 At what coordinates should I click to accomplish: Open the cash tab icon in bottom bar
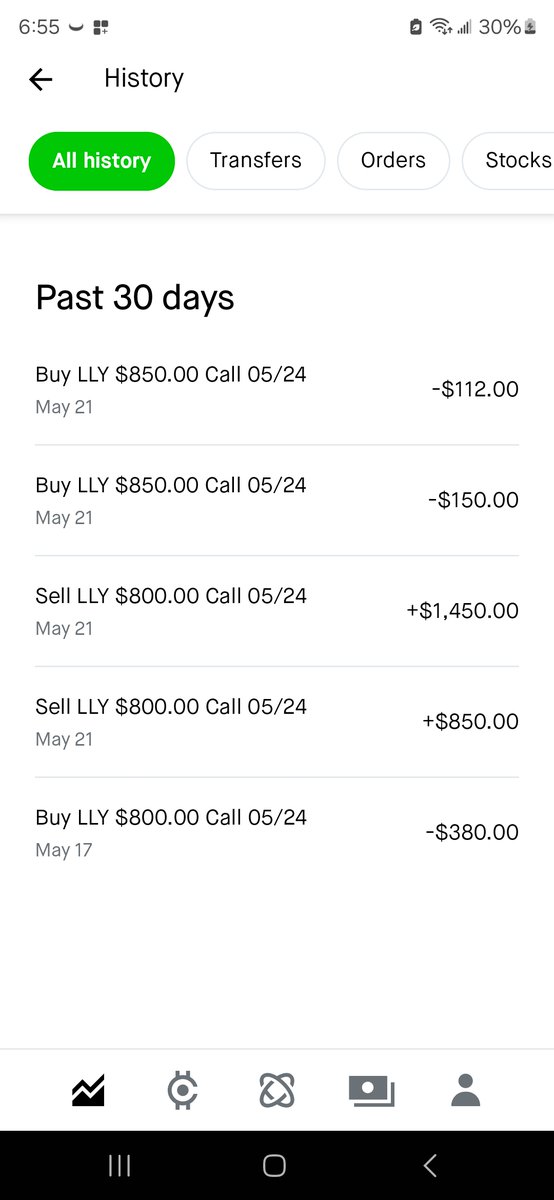pyautogui.click(x=371, y=1090)
